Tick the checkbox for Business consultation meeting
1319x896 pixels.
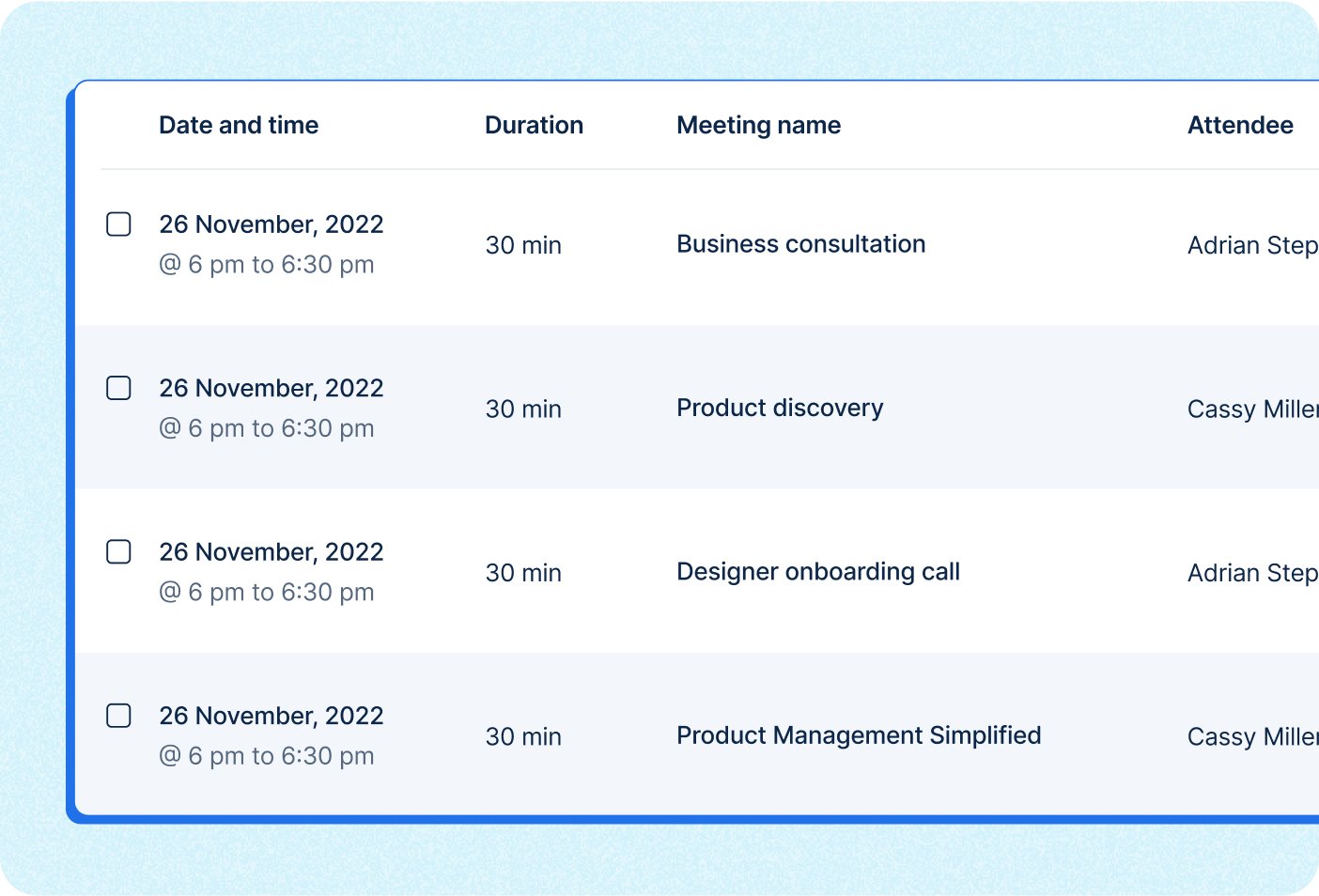point(118,224)
